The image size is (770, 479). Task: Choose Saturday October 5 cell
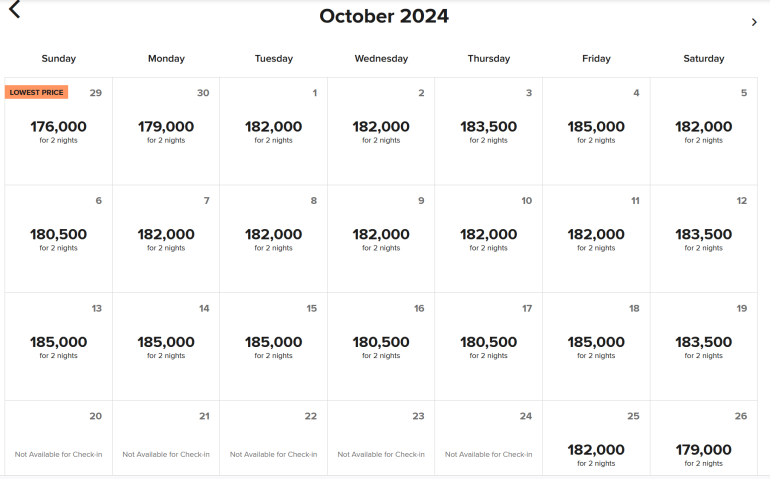[x=703, y=131]
